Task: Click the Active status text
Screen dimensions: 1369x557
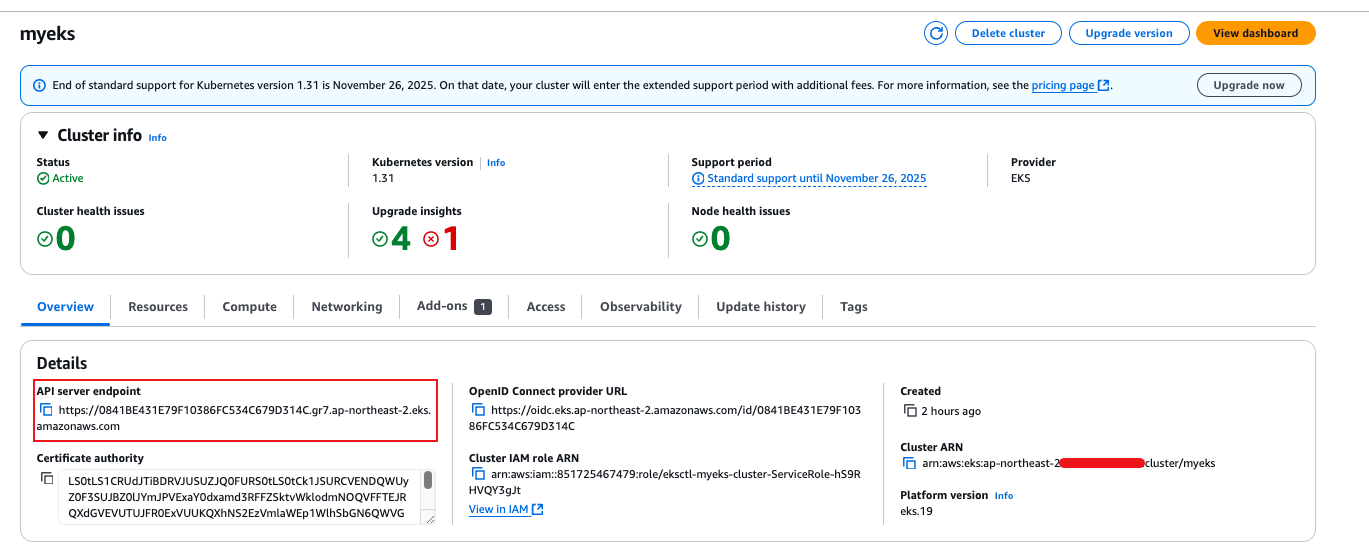Action: [68, 178]
